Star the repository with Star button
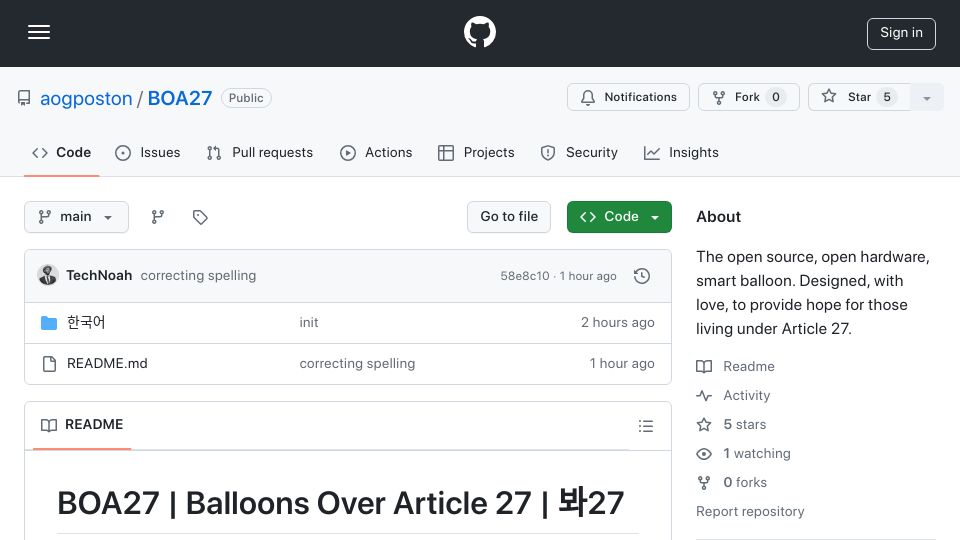Image resolution: width=960 pixels, height=540 pixels. [858, 97]
